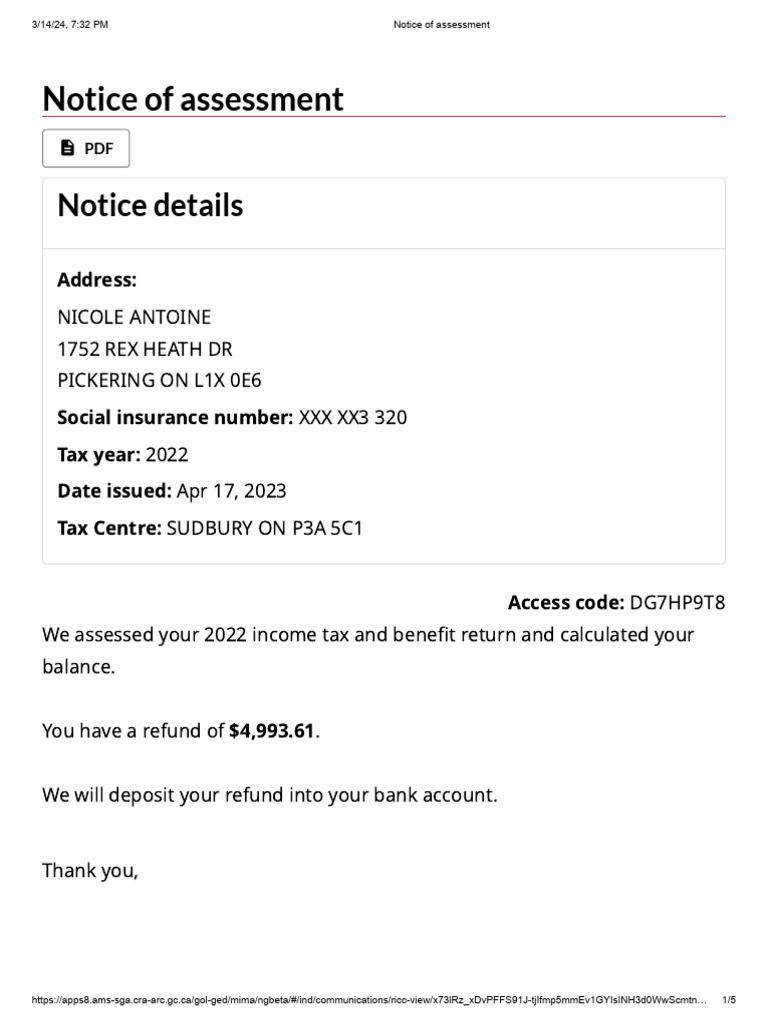Click the 3/14/24, 7:32 PM print timestamp
Viewport: 768px width, 1024px height.
(x=69, y=25)
